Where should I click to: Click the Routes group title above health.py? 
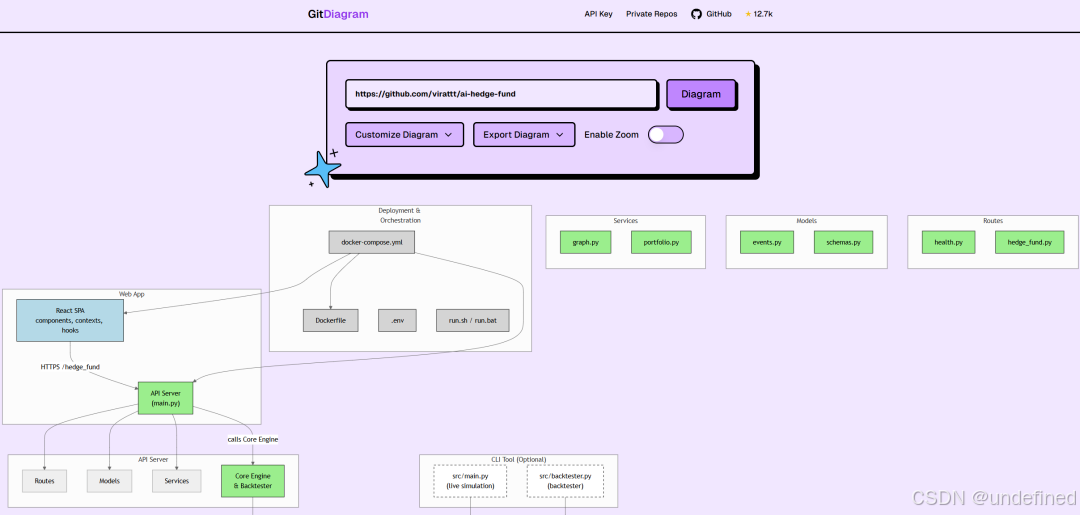pos(993,221)
